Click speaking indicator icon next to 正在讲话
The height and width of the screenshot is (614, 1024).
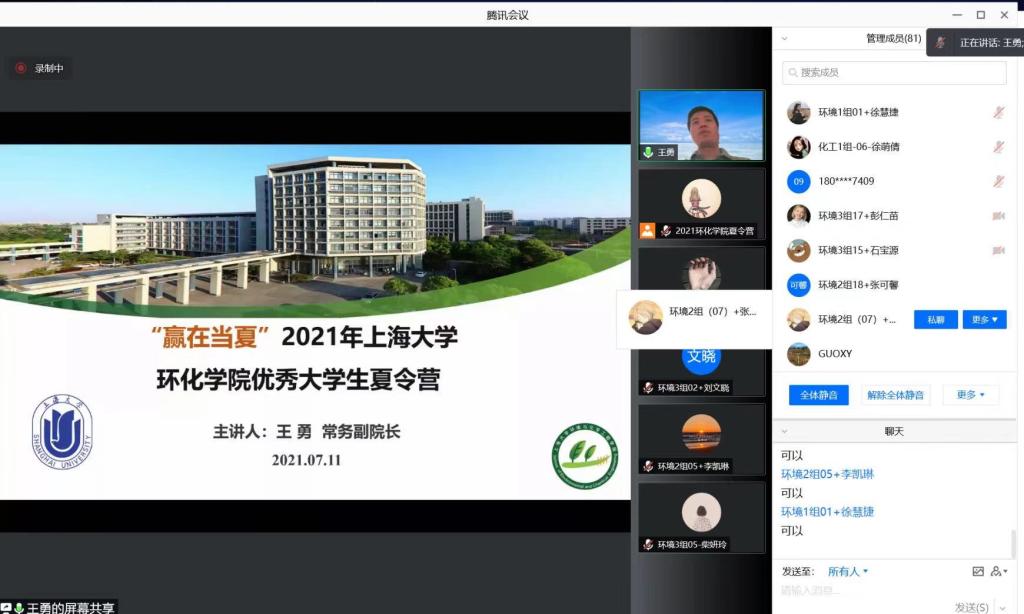coord(940,43)
